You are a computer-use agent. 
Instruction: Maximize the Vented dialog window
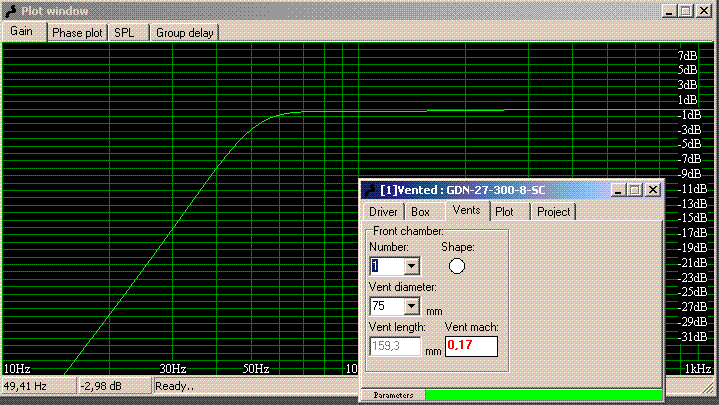click(635, 189)
